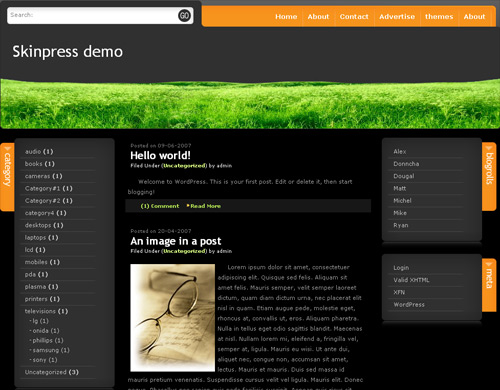Open the samsung subcategory

click(46, 350)
